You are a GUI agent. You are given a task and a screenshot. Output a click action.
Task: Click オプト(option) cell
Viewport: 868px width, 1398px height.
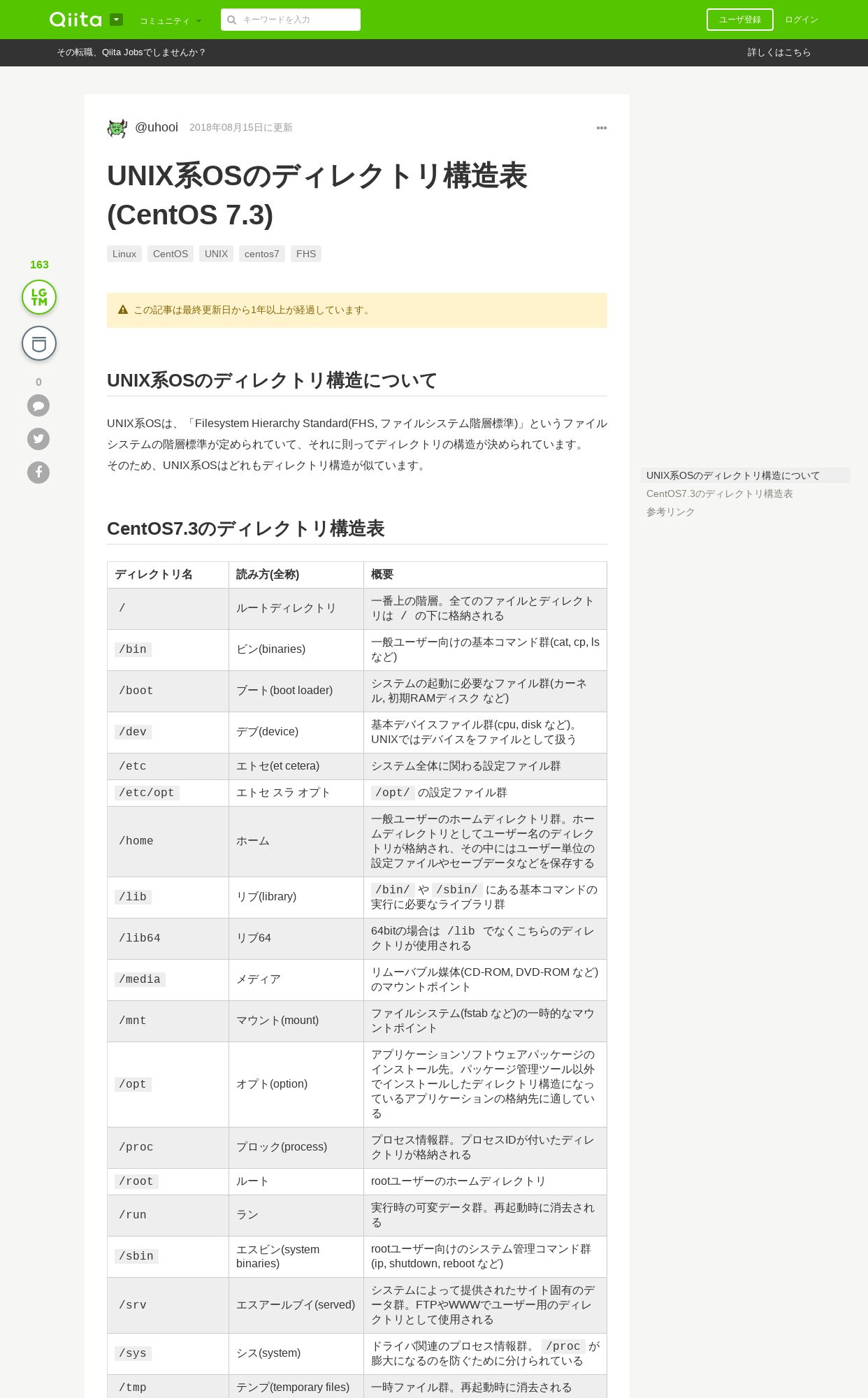(x=296, y=1084)
